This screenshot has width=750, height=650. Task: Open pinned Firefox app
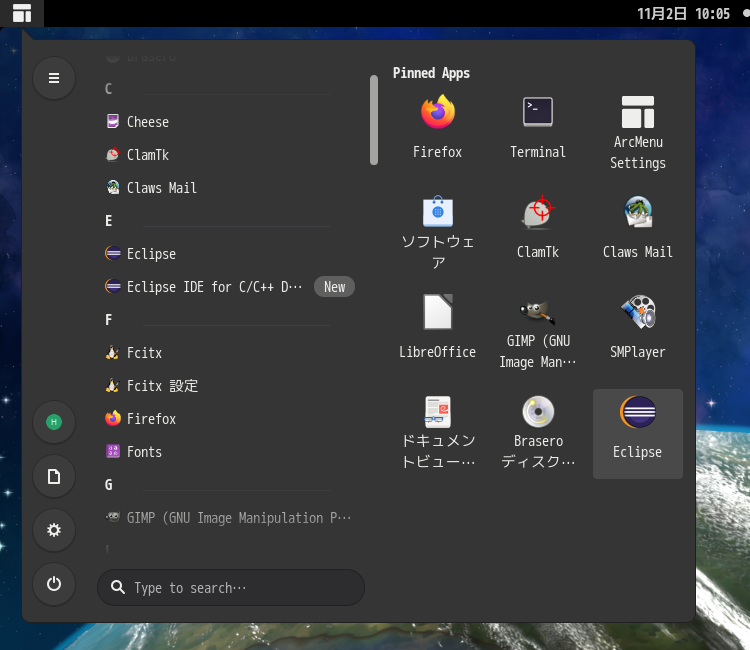point(437,129)
